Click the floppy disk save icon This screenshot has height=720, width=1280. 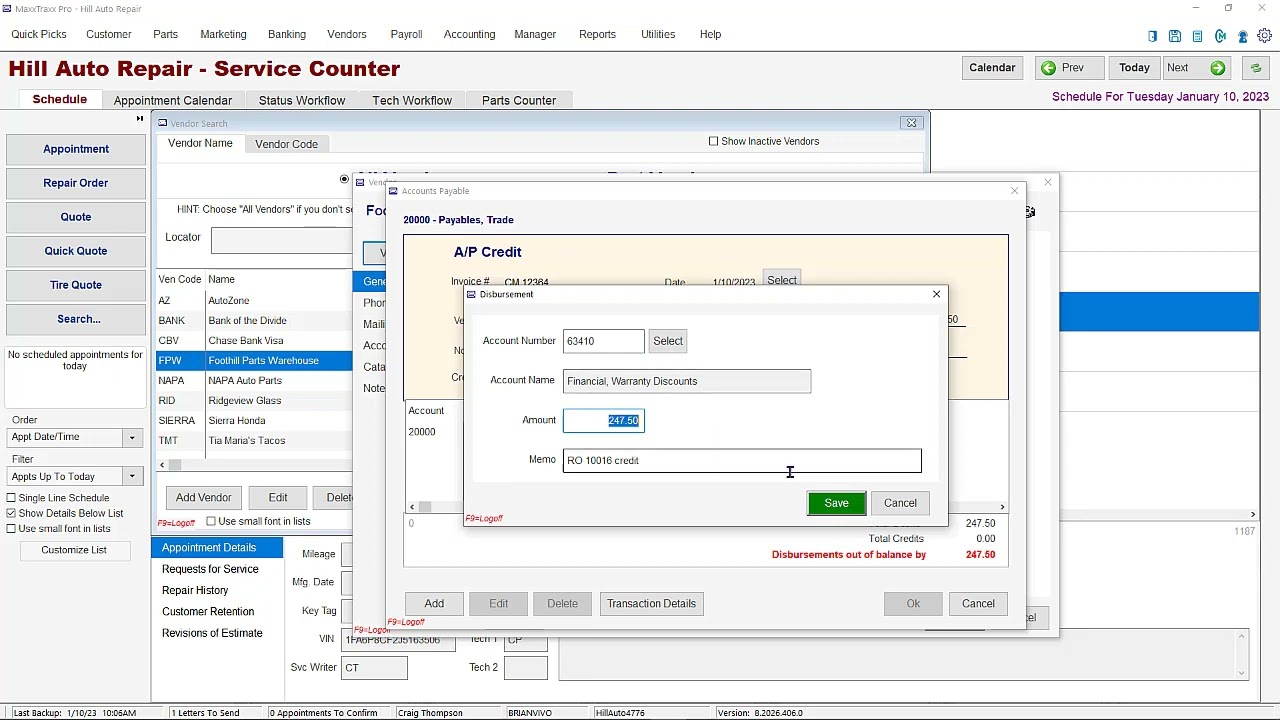pos(1175,36)
